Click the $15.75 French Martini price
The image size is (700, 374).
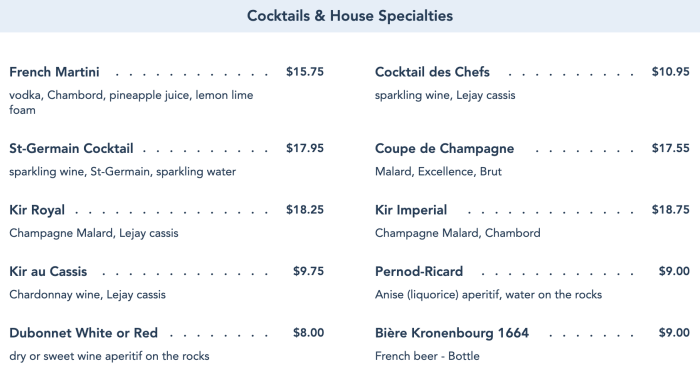pos(305,72)
